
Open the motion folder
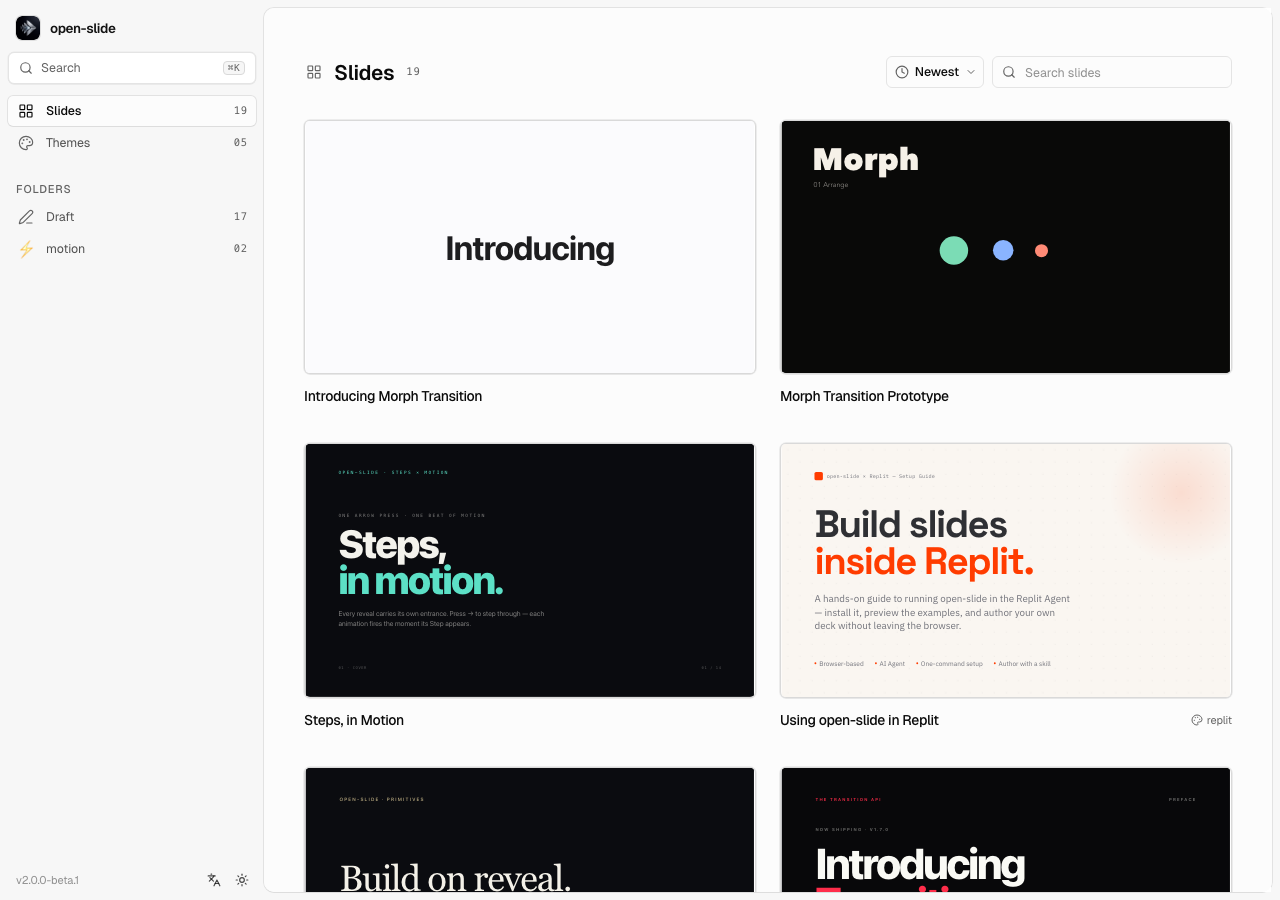pos(132,249)
